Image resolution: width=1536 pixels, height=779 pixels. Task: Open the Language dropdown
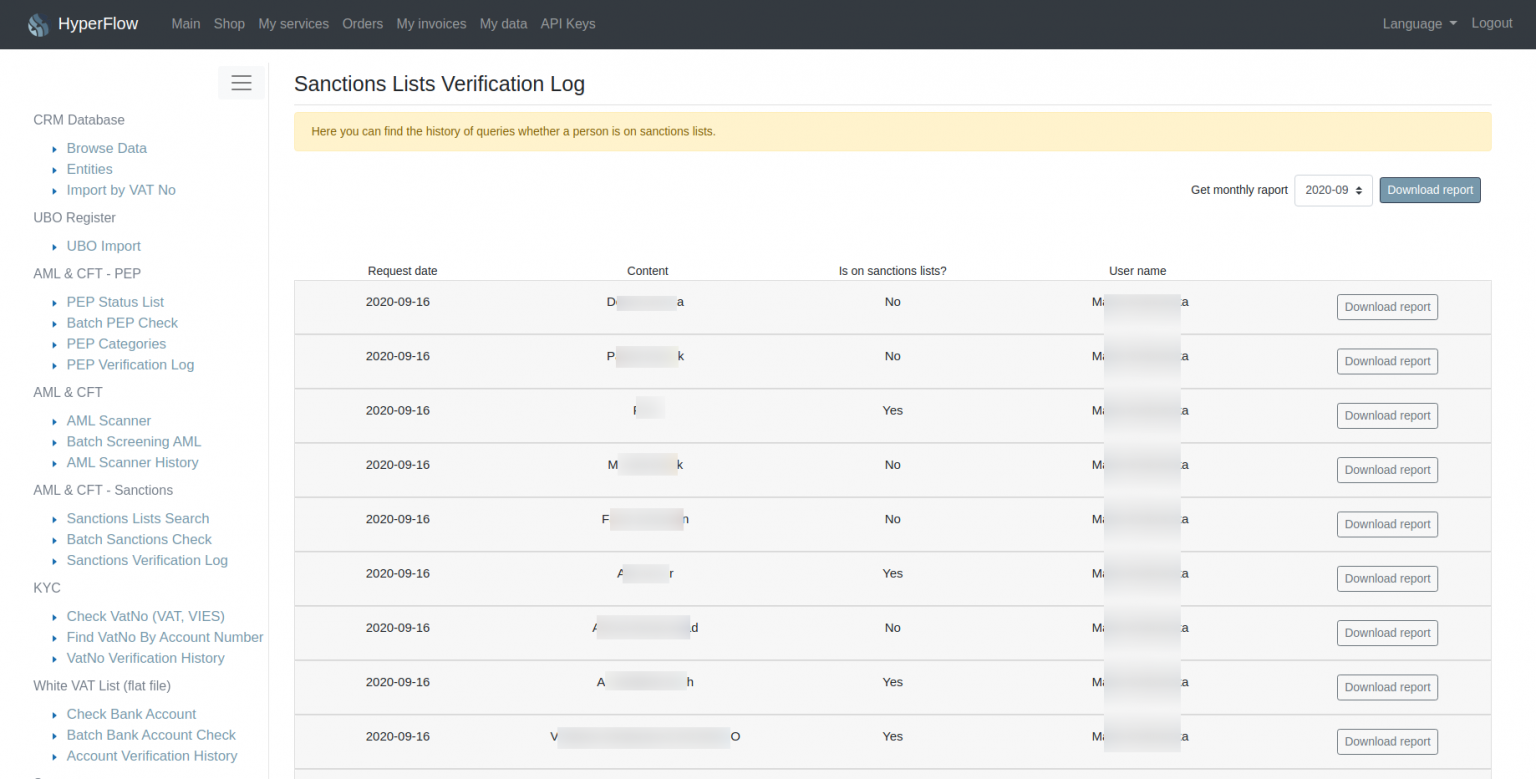[1418, 23]
